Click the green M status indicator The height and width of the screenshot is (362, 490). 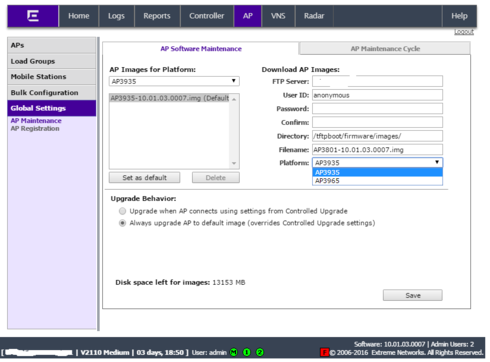[234, 352]
